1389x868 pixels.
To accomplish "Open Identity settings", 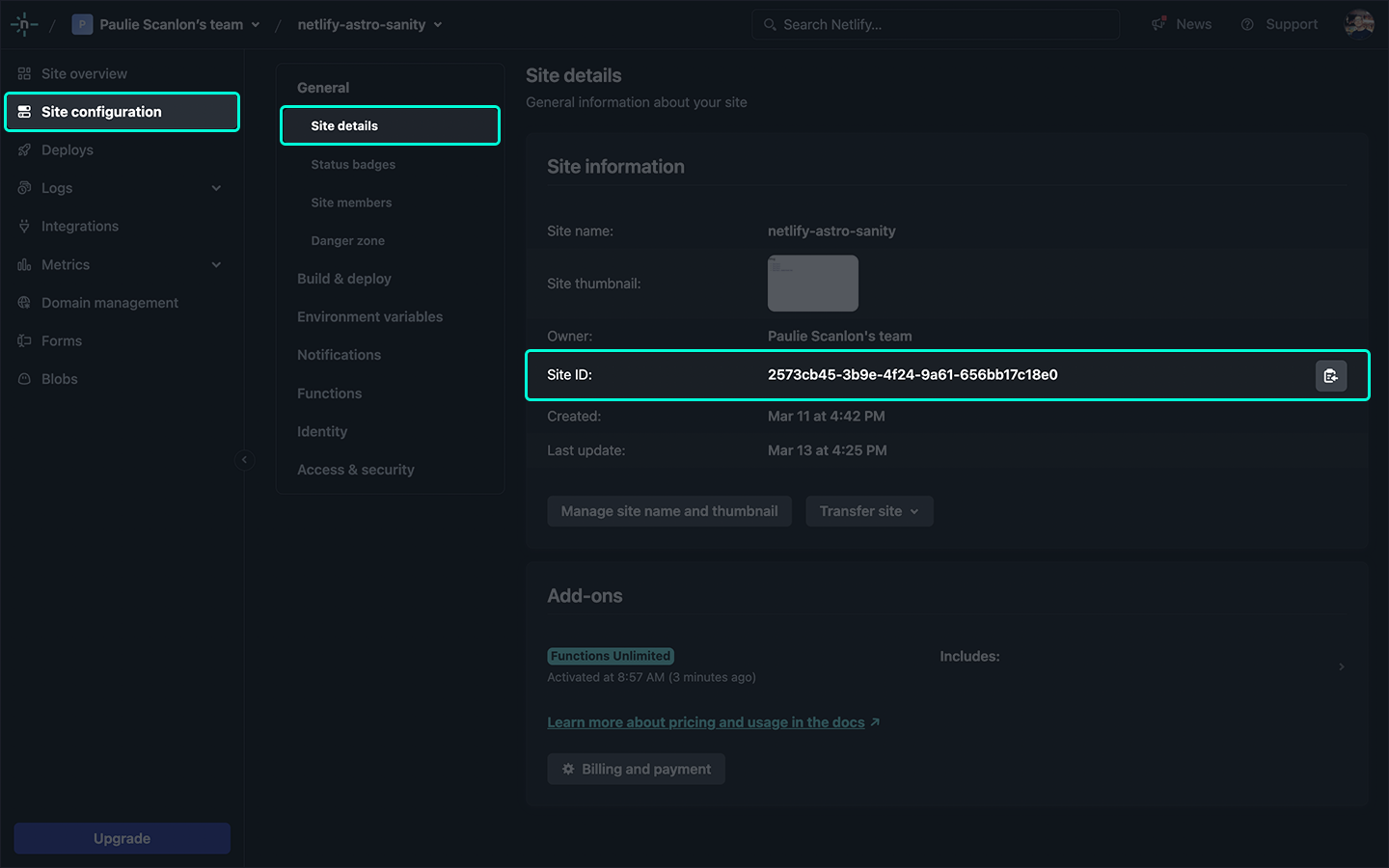I will [x=322, y=431].
